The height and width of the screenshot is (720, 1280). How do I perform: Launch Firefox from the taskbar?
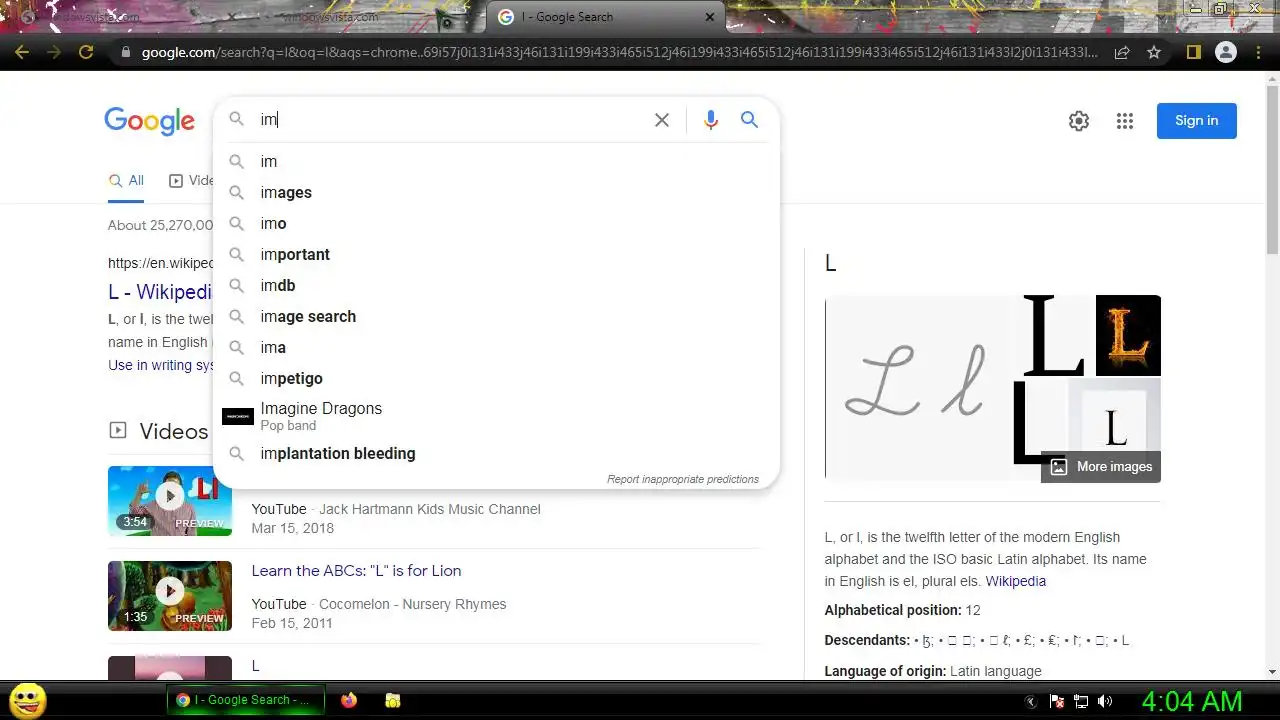pyautogui.click(x=349, y=701)
